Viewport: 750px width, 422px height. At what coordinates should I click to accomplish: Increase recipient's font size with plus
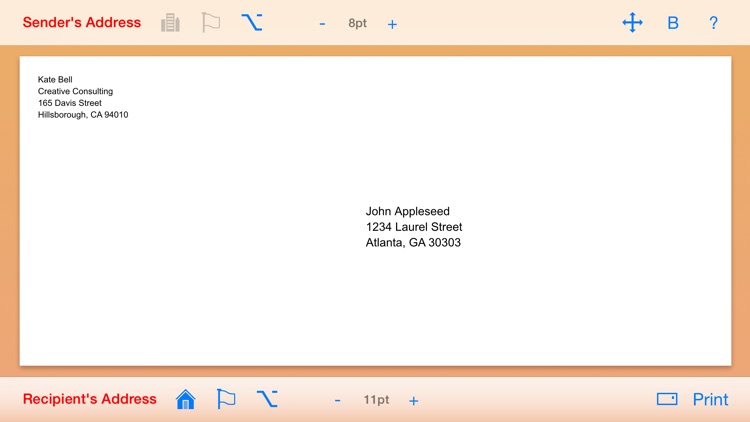pyautogui.click(x=414, y=400)
